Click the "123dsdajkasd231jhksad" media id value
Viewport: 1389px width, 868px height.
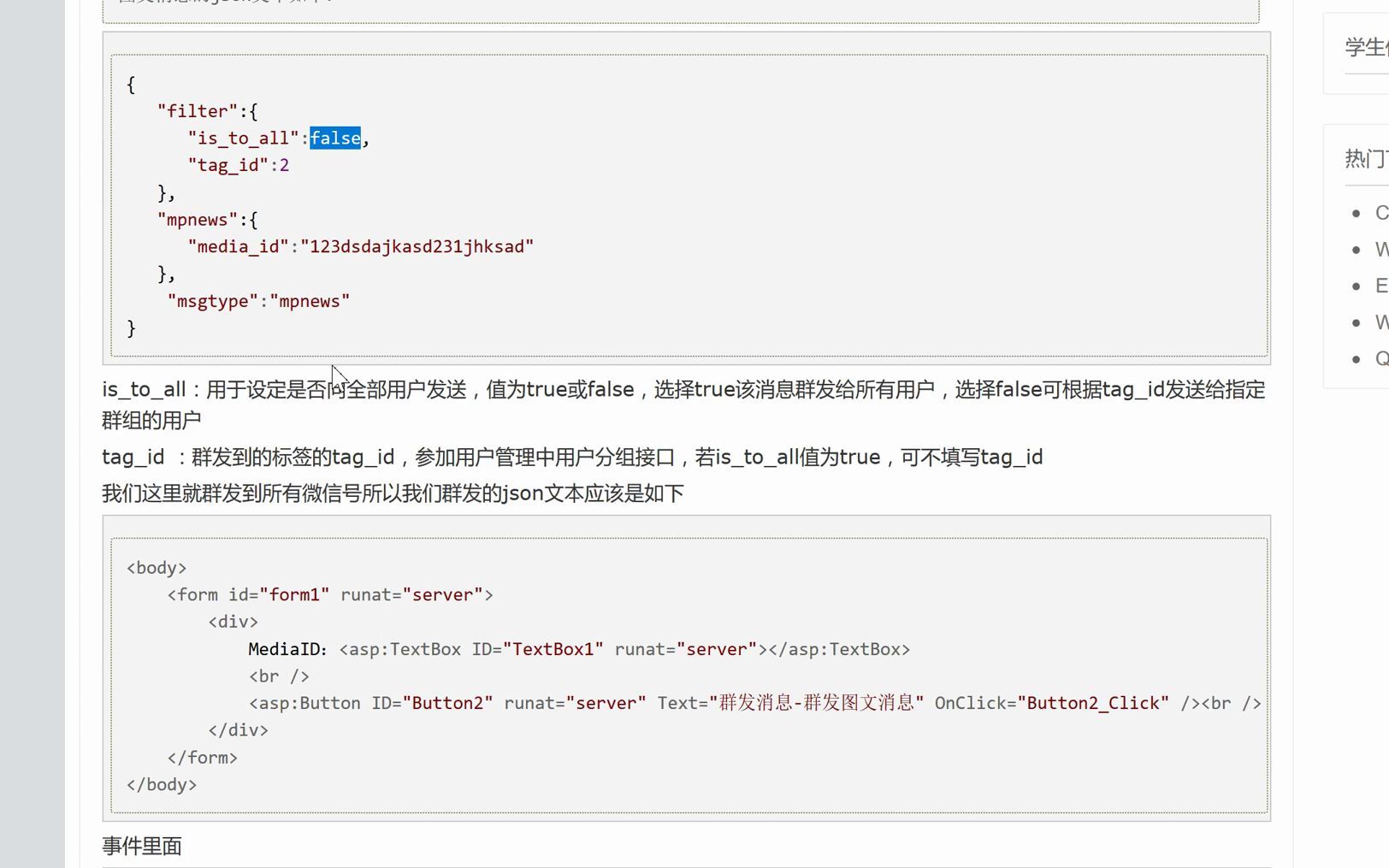coord(417,246)
